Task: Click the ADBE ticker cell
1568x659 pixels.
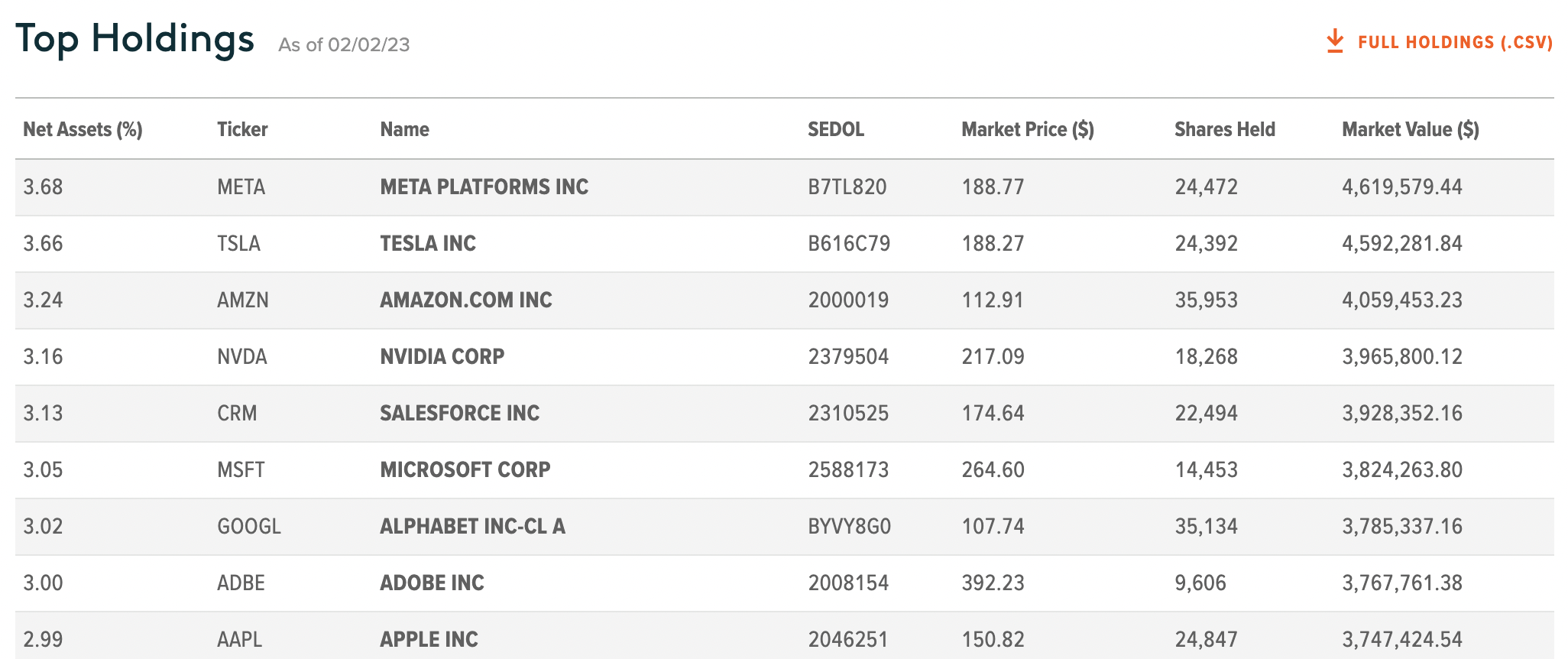Action: pyautogui.click(x=241, y=583)
